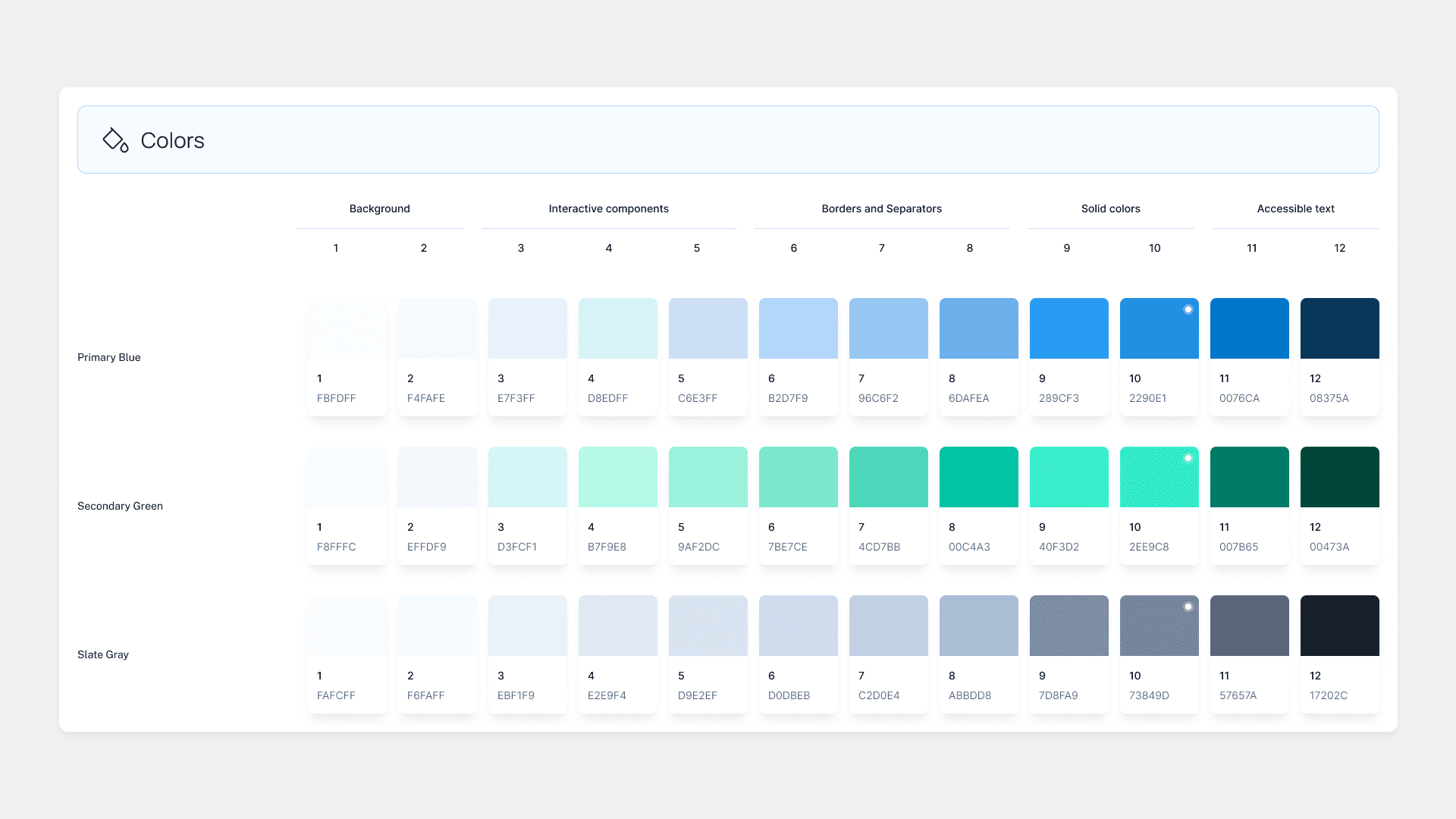Screen dimensions: 1456x819
Task: Select the dark green 00473A swatch
Action: pos(1339,477)
